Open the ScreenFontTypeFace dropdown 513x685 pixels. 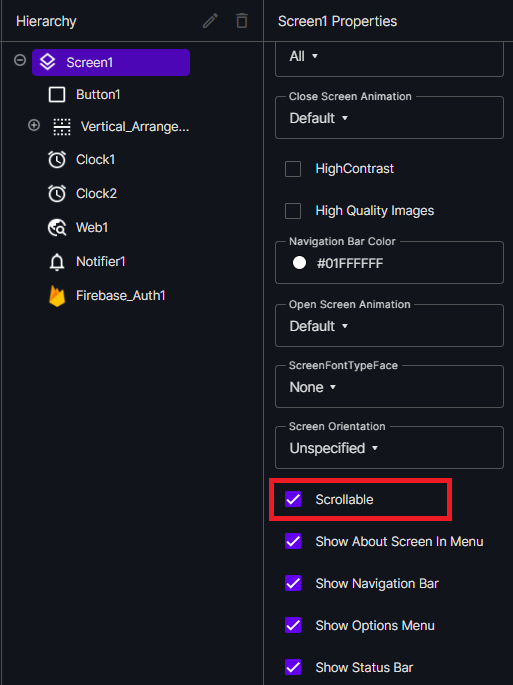(389, 387)
